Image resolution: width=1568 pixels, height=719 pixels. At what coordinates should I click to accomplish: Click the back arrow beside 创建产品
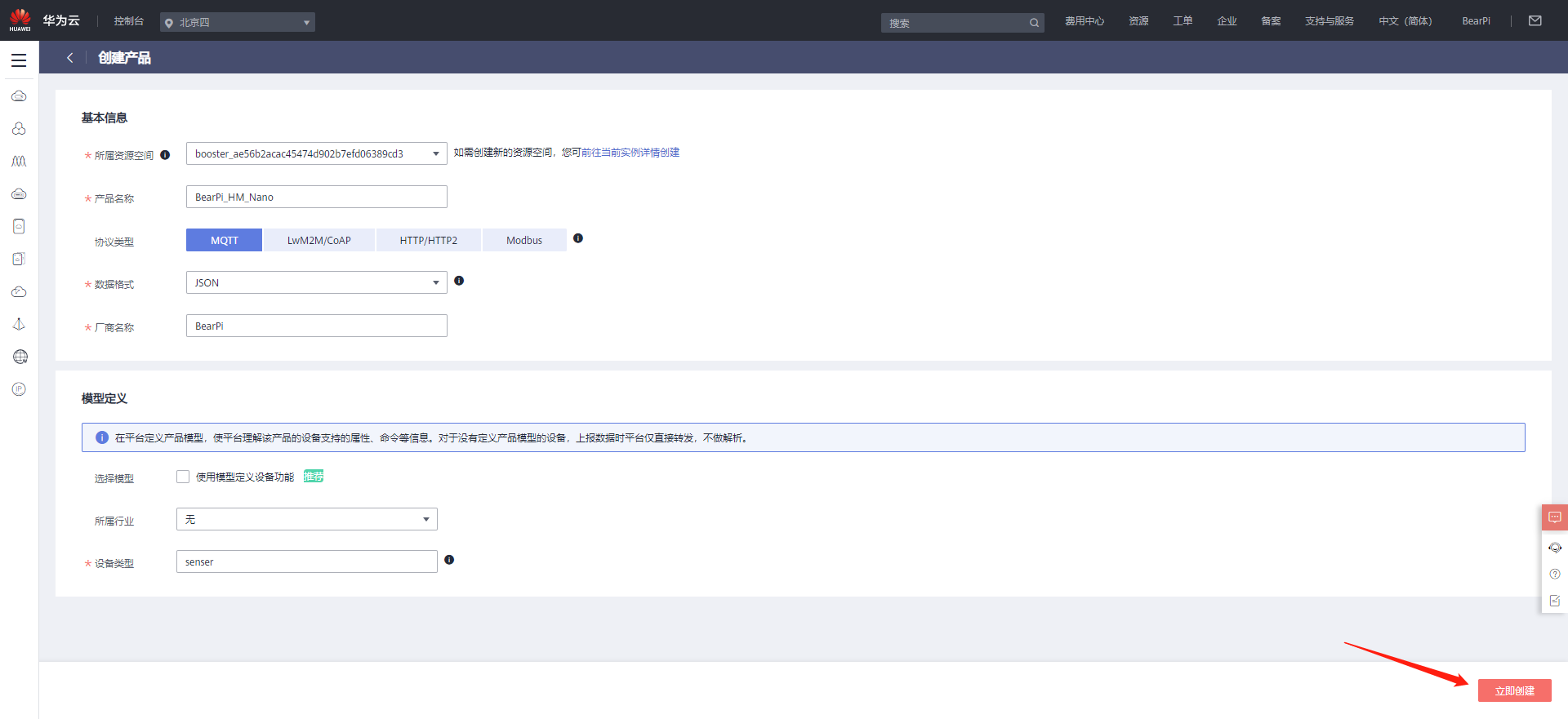coord(70,57)
